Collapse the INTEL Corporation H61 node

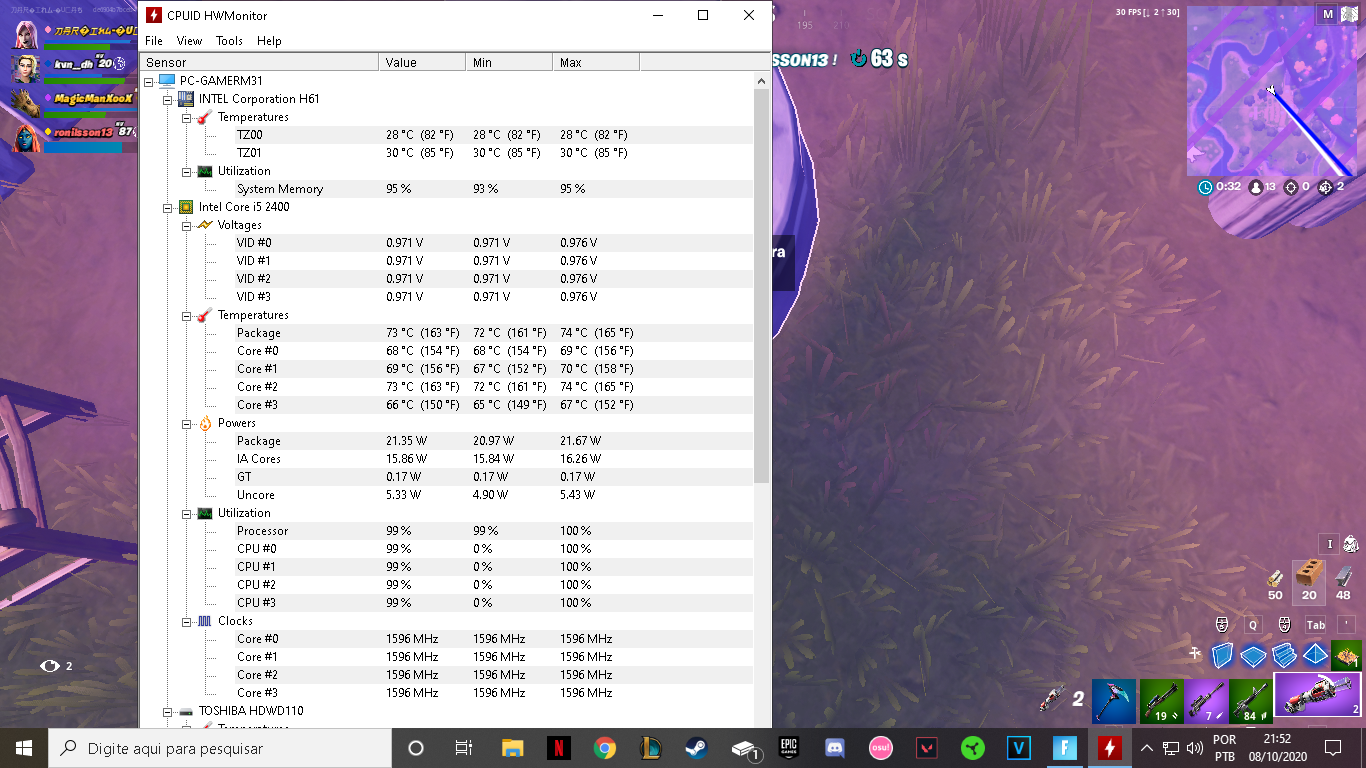coord(168,99)
